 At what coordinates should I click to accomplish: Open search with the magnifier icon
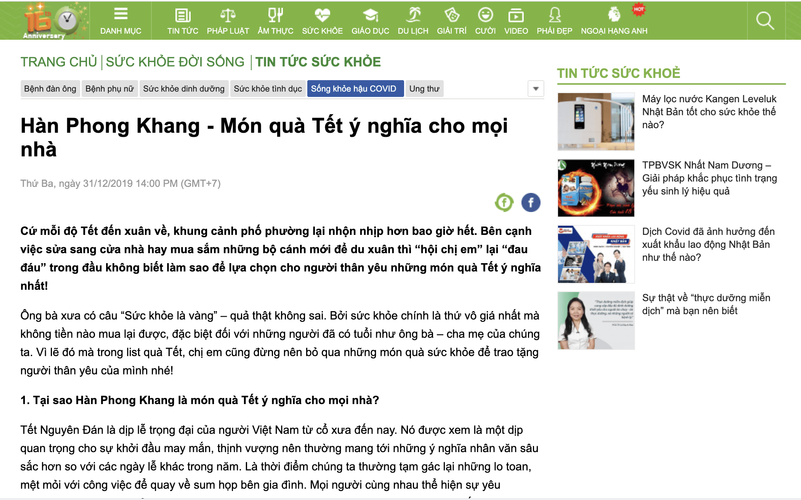click(x=765, y=20)
